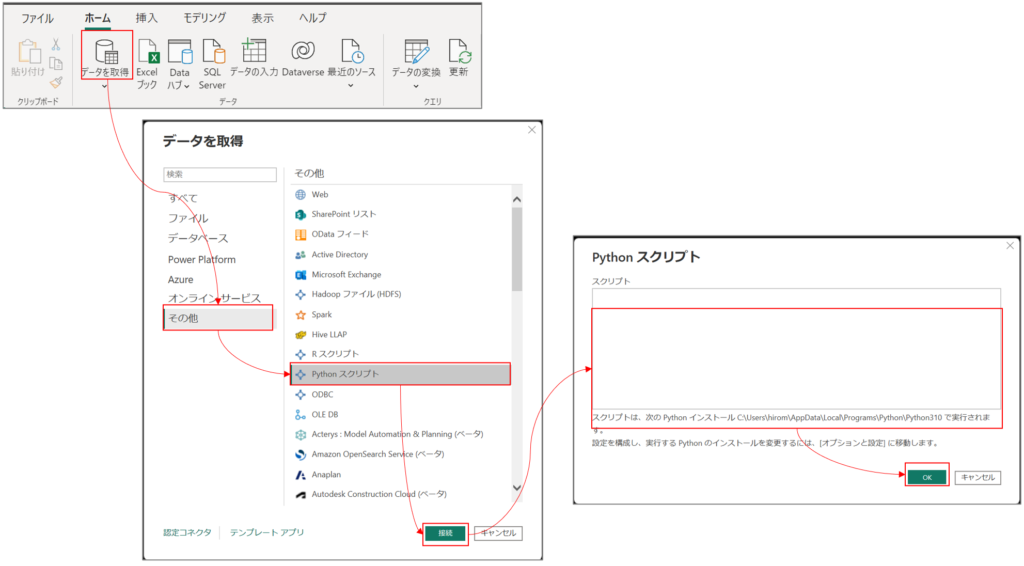Image resolution: width=1024 pixels, height=566 pixels.
Task: Select the Python スクリプト connector
Action: tap(400, 374)
